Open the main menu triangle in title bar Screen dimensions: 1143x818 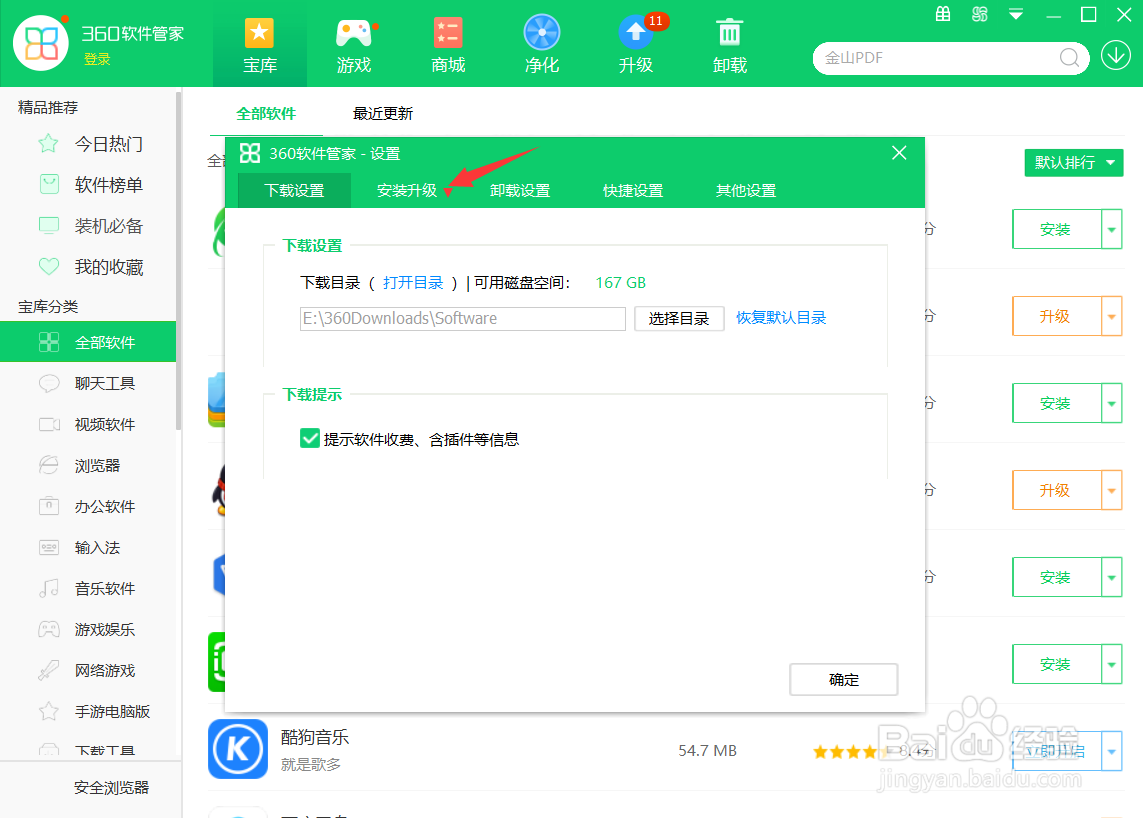pos(1015,14)
